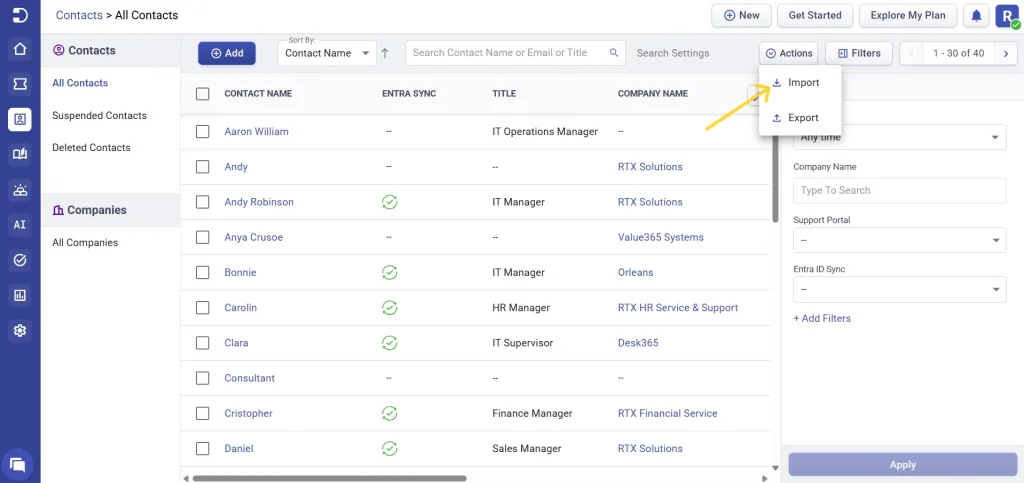Click the Apply filters button
Screen dimensions: 1024x483
tap(903, 465)
